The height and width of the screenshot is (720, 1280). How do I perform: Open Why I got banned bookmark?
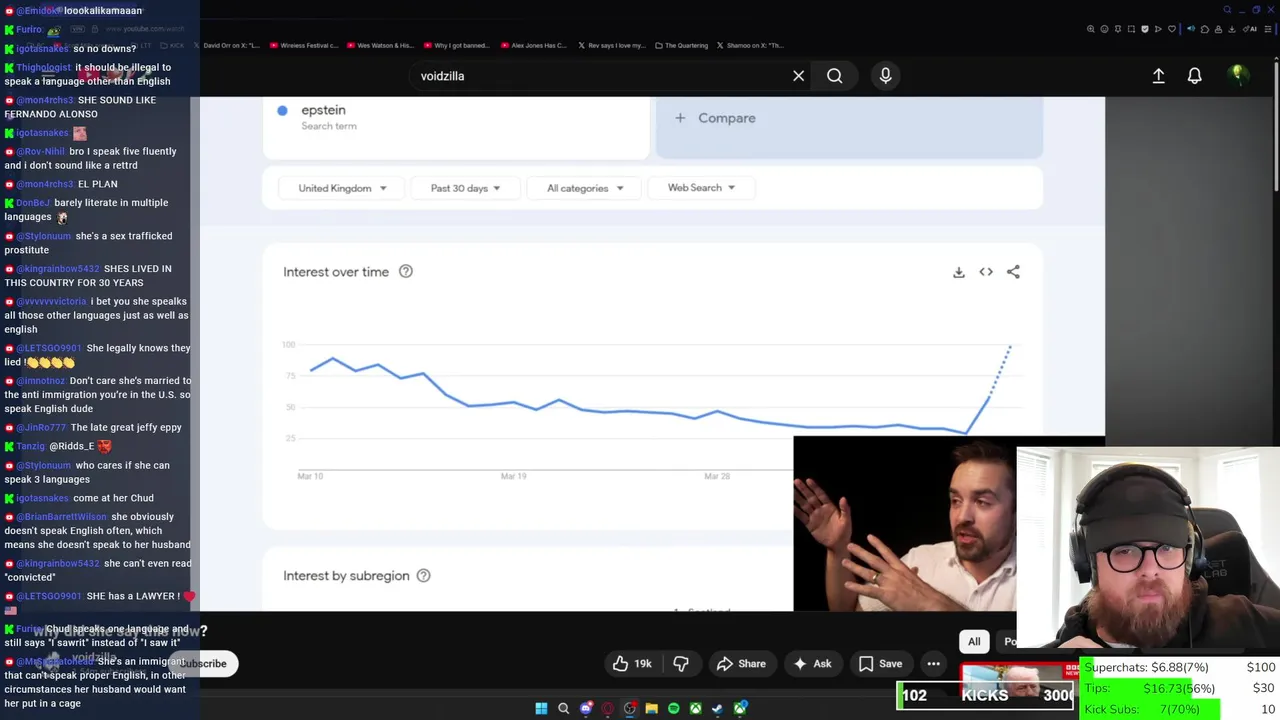point(457,45)
